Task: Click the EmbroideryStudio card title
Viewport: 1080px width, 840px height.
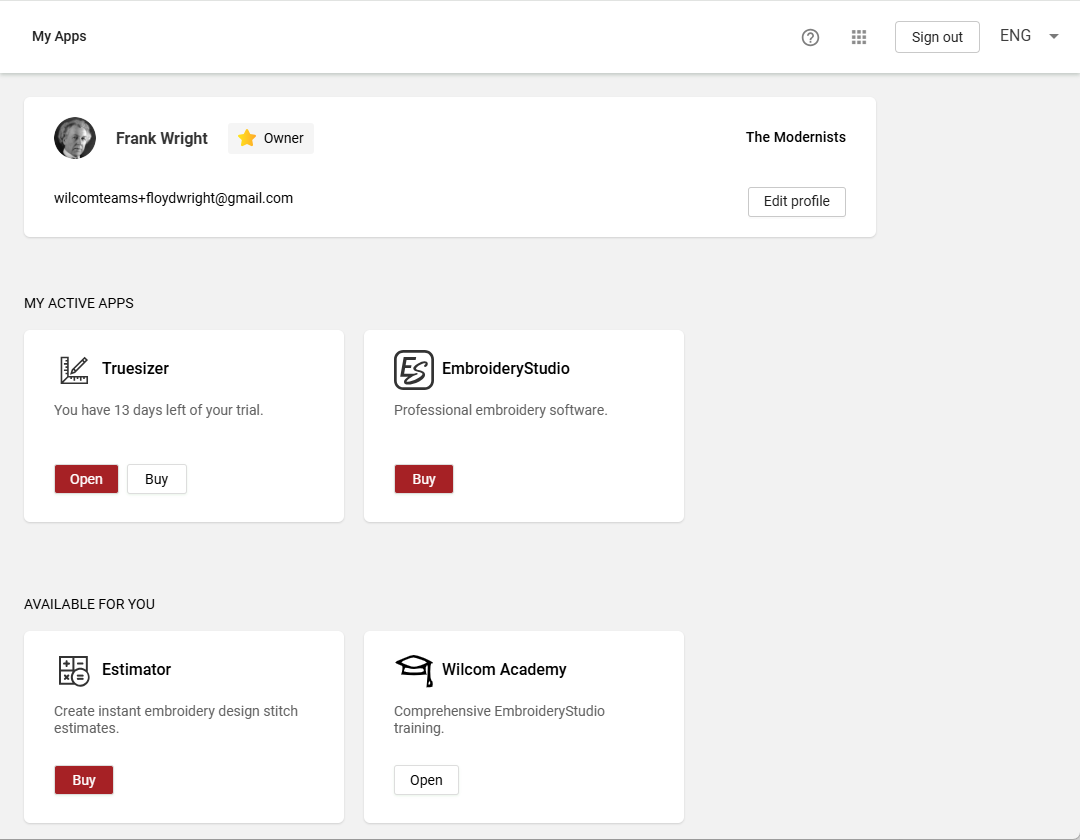Action: click(506, 368)
